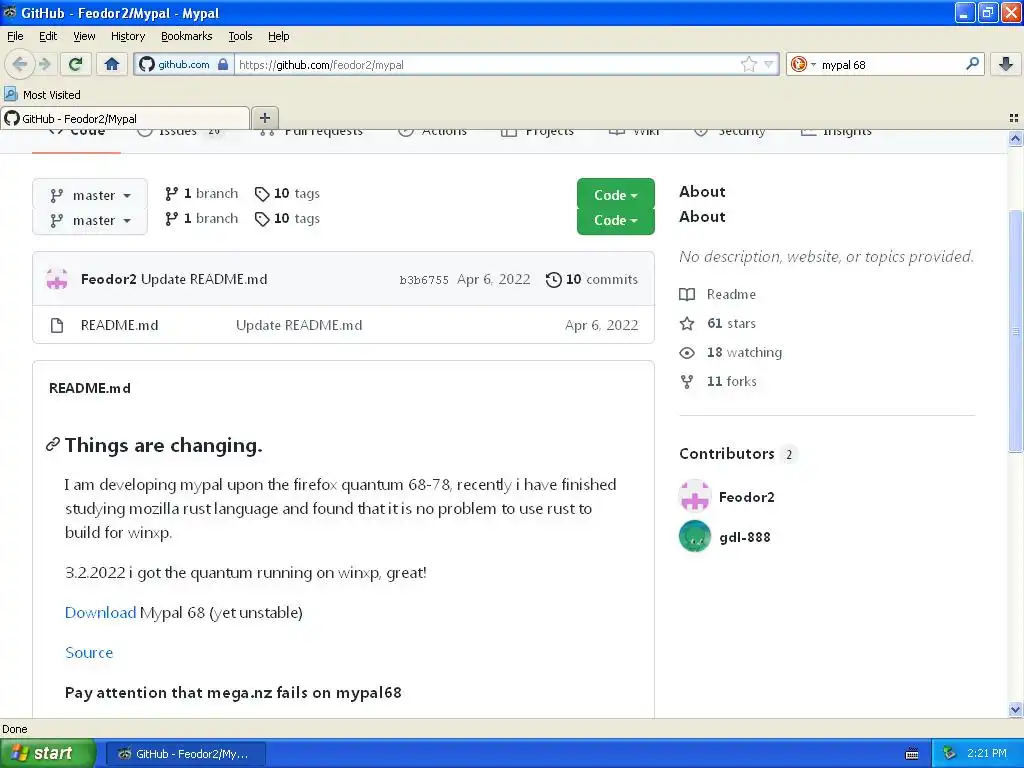The image size is (1024, 768).
Task: Click the README.md file icon
Action: (x=57, y=325)
